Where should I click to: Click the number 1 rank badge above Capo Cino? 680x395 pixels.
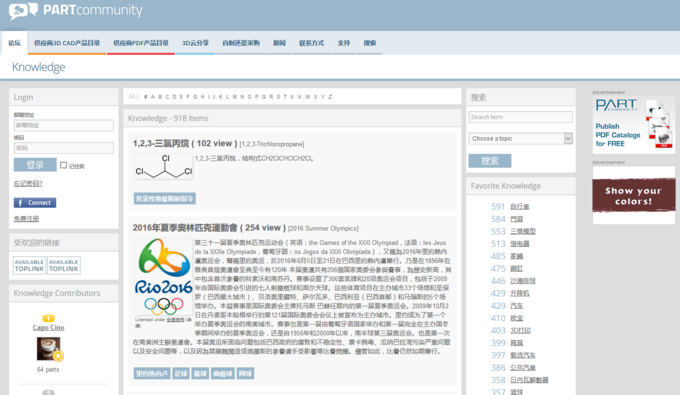pyautogui.click(x=49, y=318)
